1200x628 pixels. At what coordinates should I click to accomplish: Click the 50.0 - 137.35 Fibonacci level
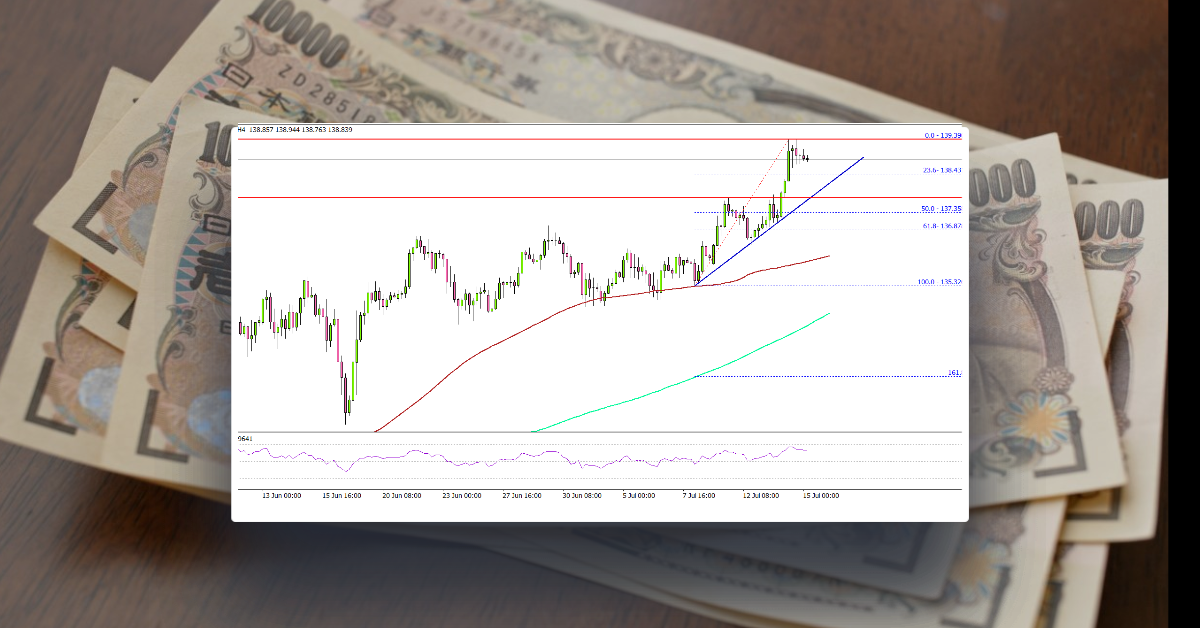click(x=941, y=210)
